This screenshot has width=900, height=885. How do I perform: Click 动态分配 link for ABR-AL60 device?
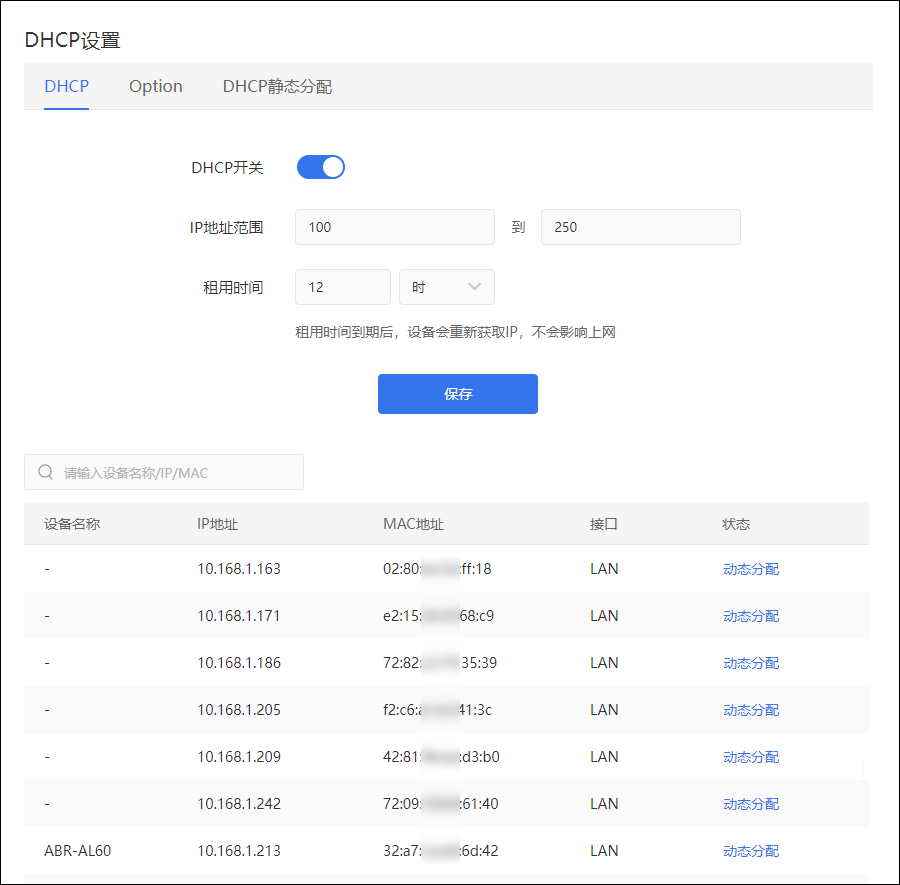tap(750, 851)
